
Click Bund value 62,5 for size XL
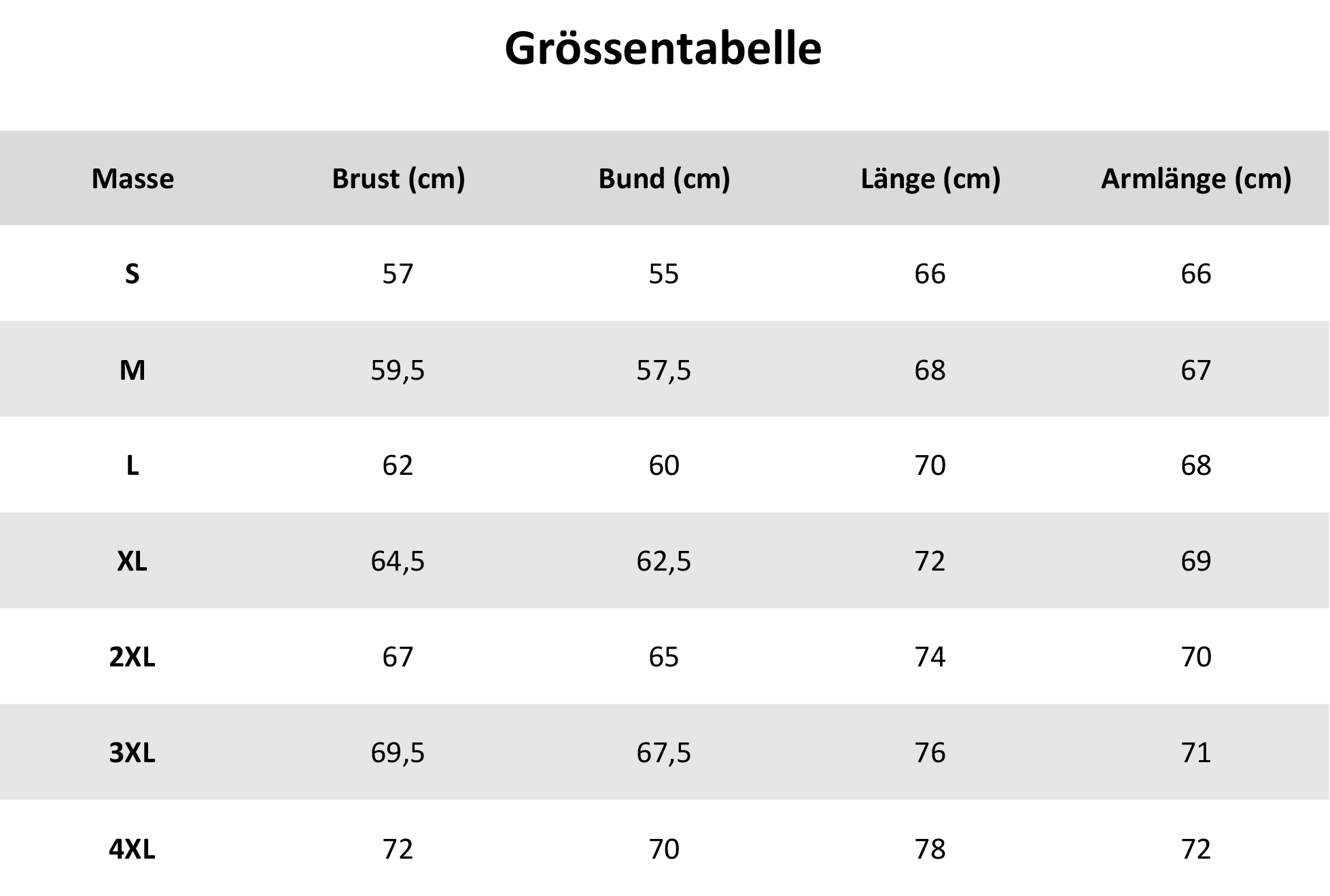663,561
